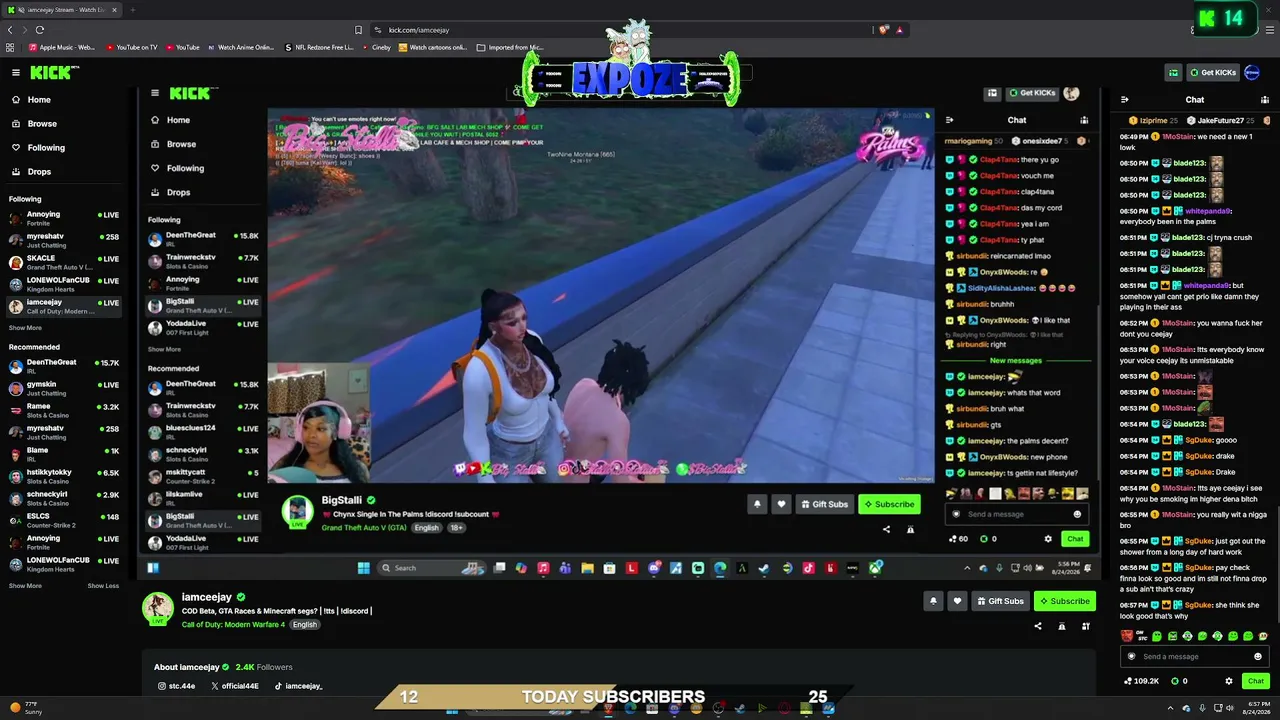
Task: Expand Following list with Show More on iamceejay page
Action: click(26, 328)
